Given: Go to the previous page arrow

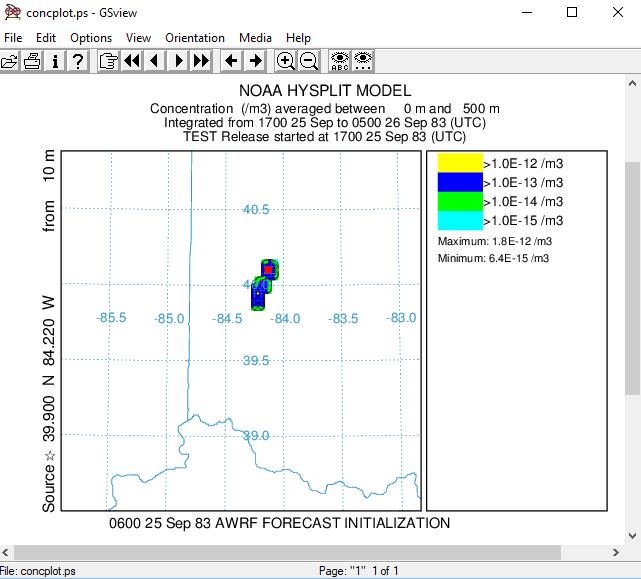Looking at the screenshot, I should 154,61.
